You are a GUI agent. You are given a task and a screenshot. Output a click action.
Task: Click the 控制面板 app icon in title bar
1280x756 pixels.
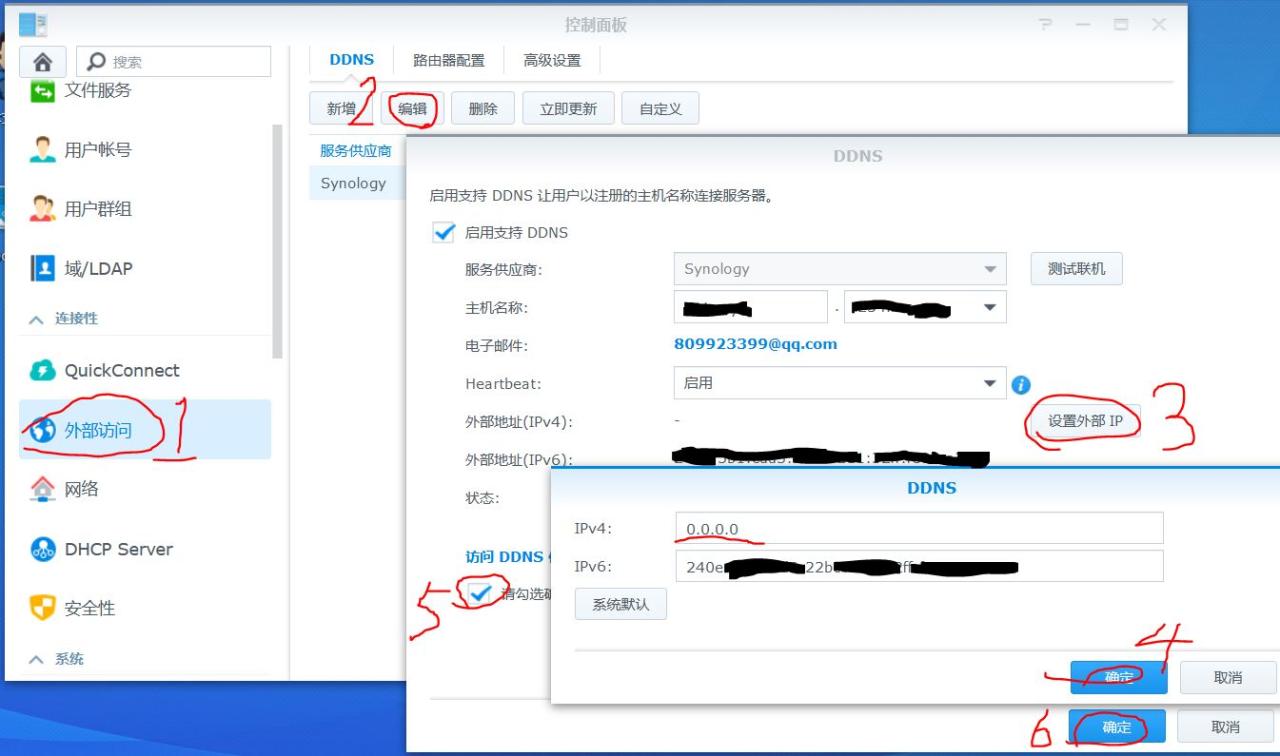[33, 25]
